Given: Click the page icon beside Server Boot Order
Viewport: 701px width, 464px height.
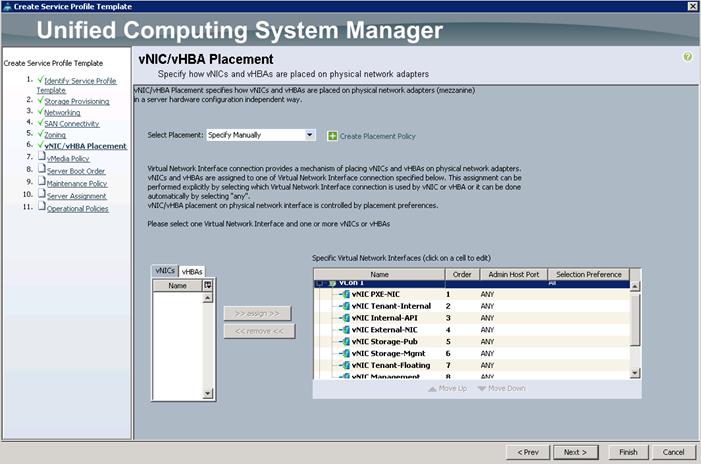Looking at the screenshot, I should pos(42,169).
